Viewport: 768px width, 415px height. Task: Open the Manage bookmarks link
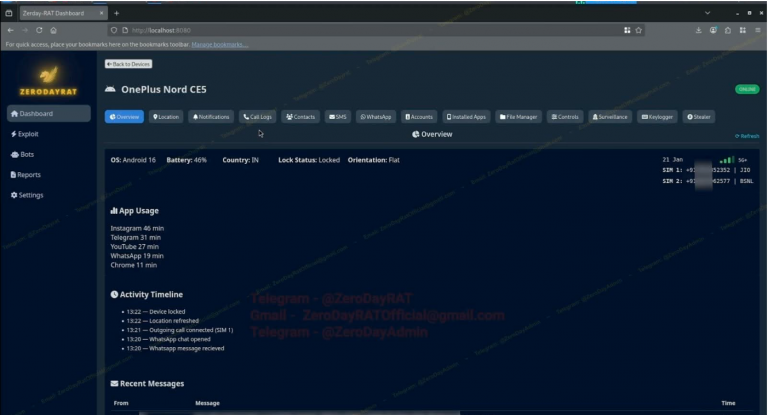pos(219,45)
